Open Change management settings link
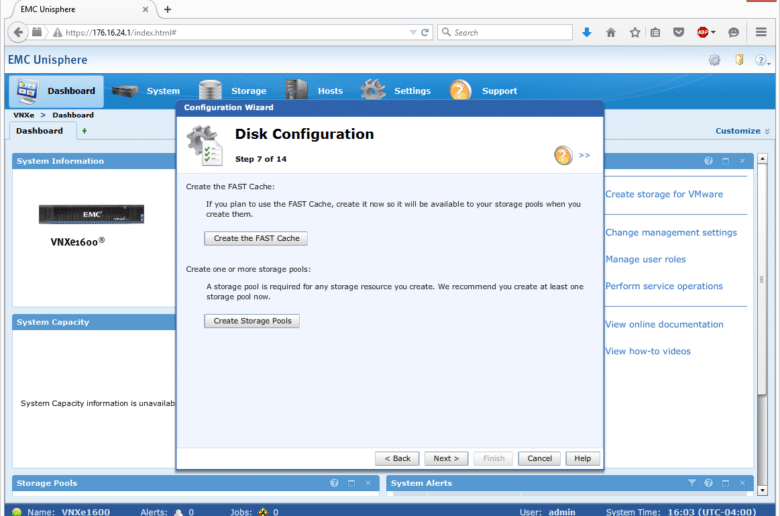 [671, 232]
